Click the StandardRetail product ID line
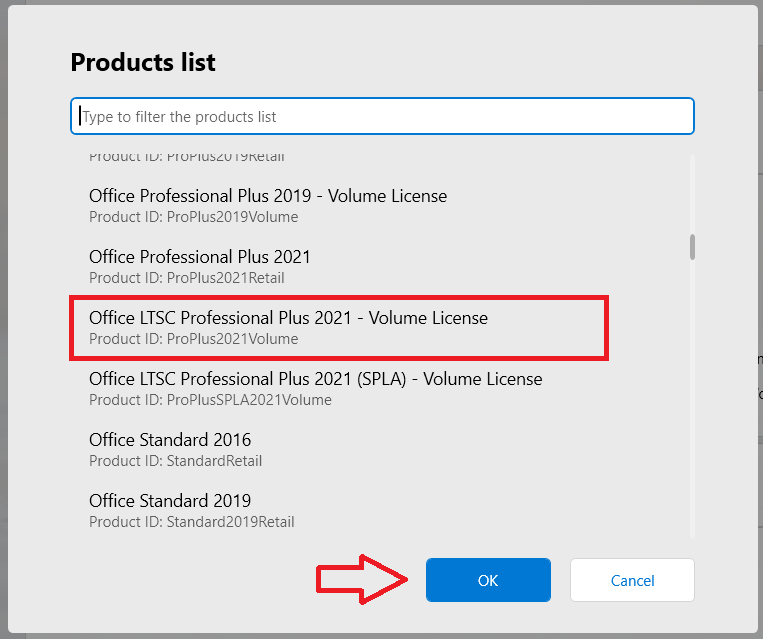763x639 pixels. point(176,461)
